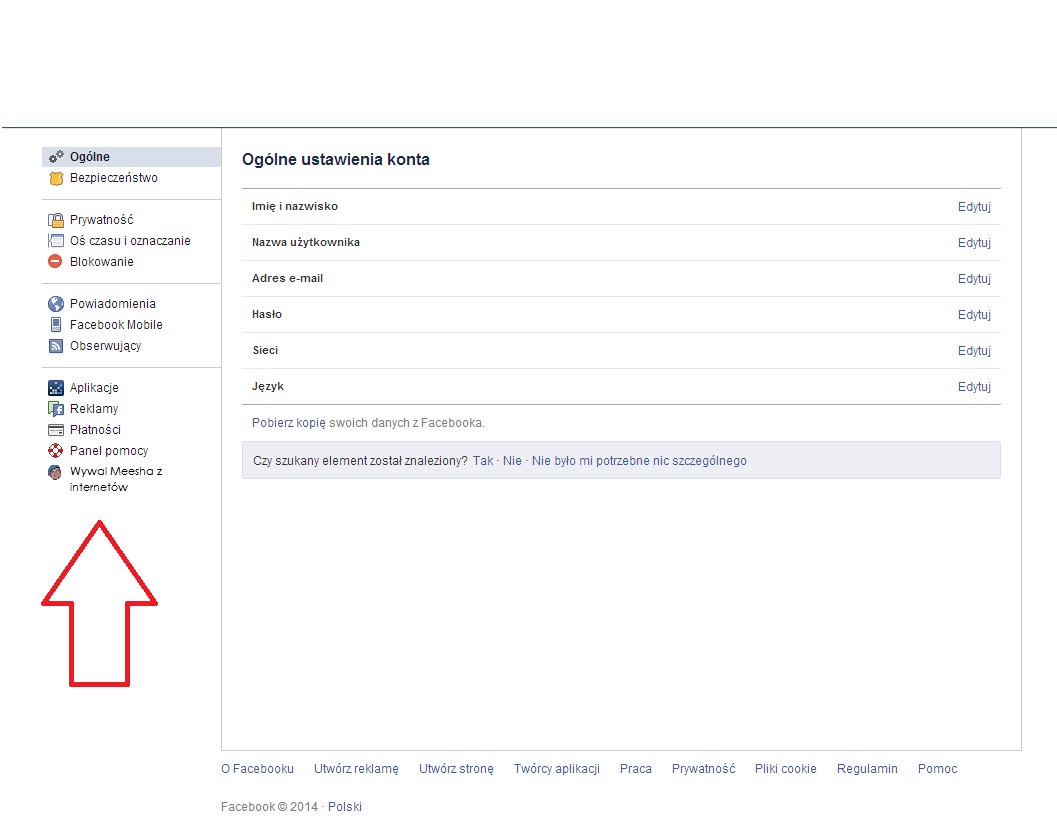
Task: Select Blokowanie in the sidebar
Action: pyautogui.click(x=102, y=262)
